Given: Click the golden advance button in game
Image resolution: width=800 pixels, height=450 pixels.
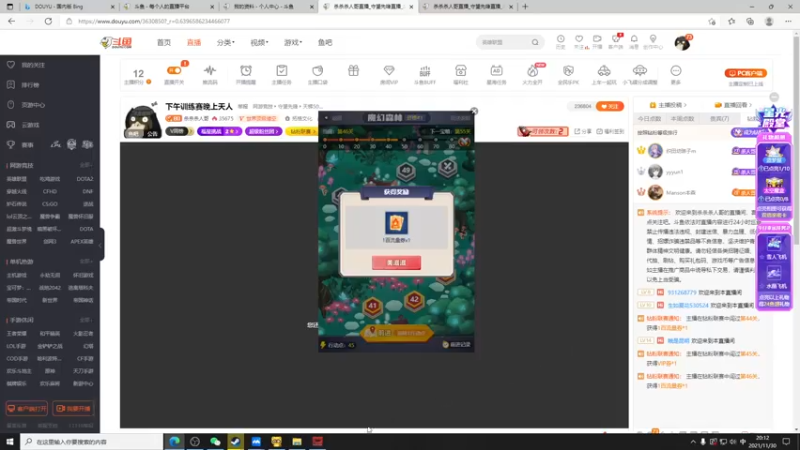Looking at the screenshot, I should tap(396, 333).
